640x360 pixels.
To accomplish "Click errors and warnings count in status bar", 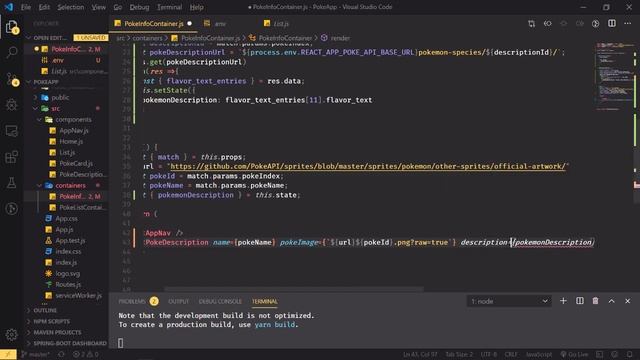I will click(86, 354).
